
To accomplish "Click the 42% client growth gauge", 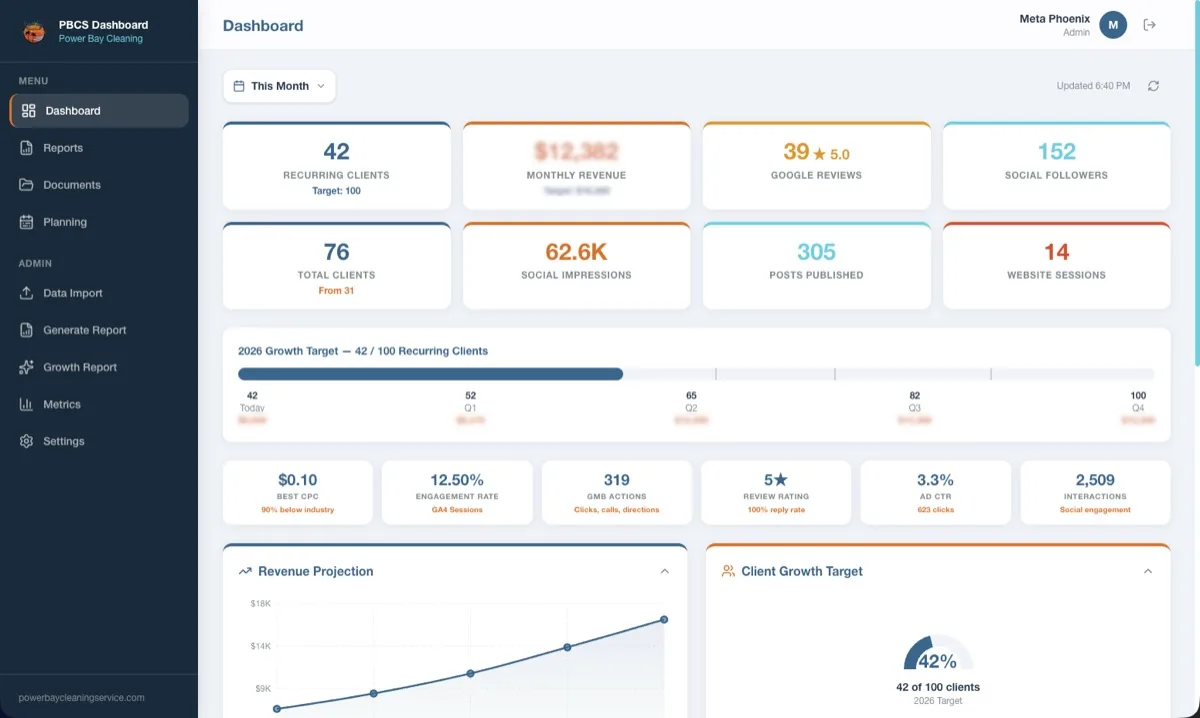I will point(938,653).
